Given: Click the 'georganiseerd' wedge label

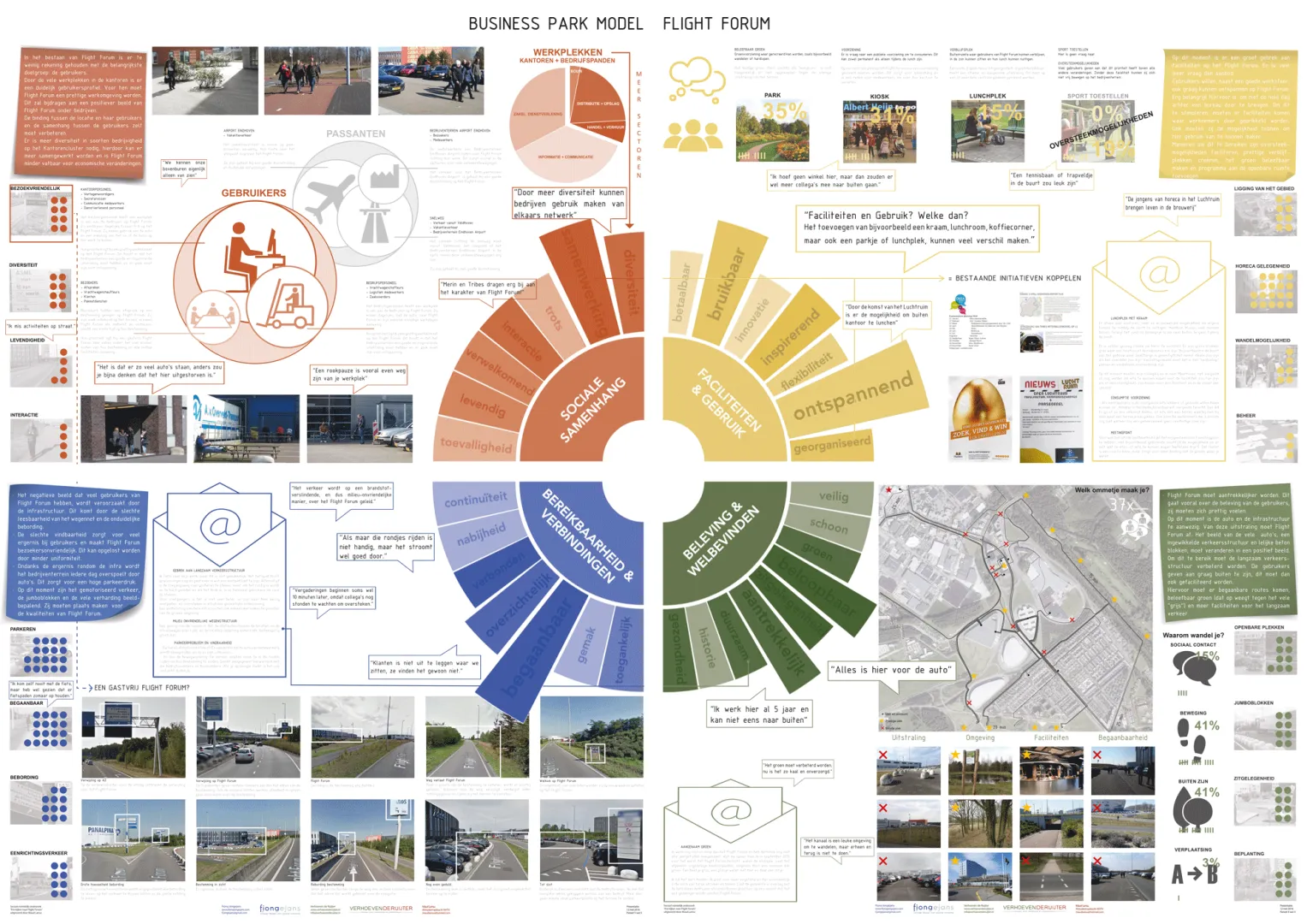Looking at the screenshot, I should 831,445.
